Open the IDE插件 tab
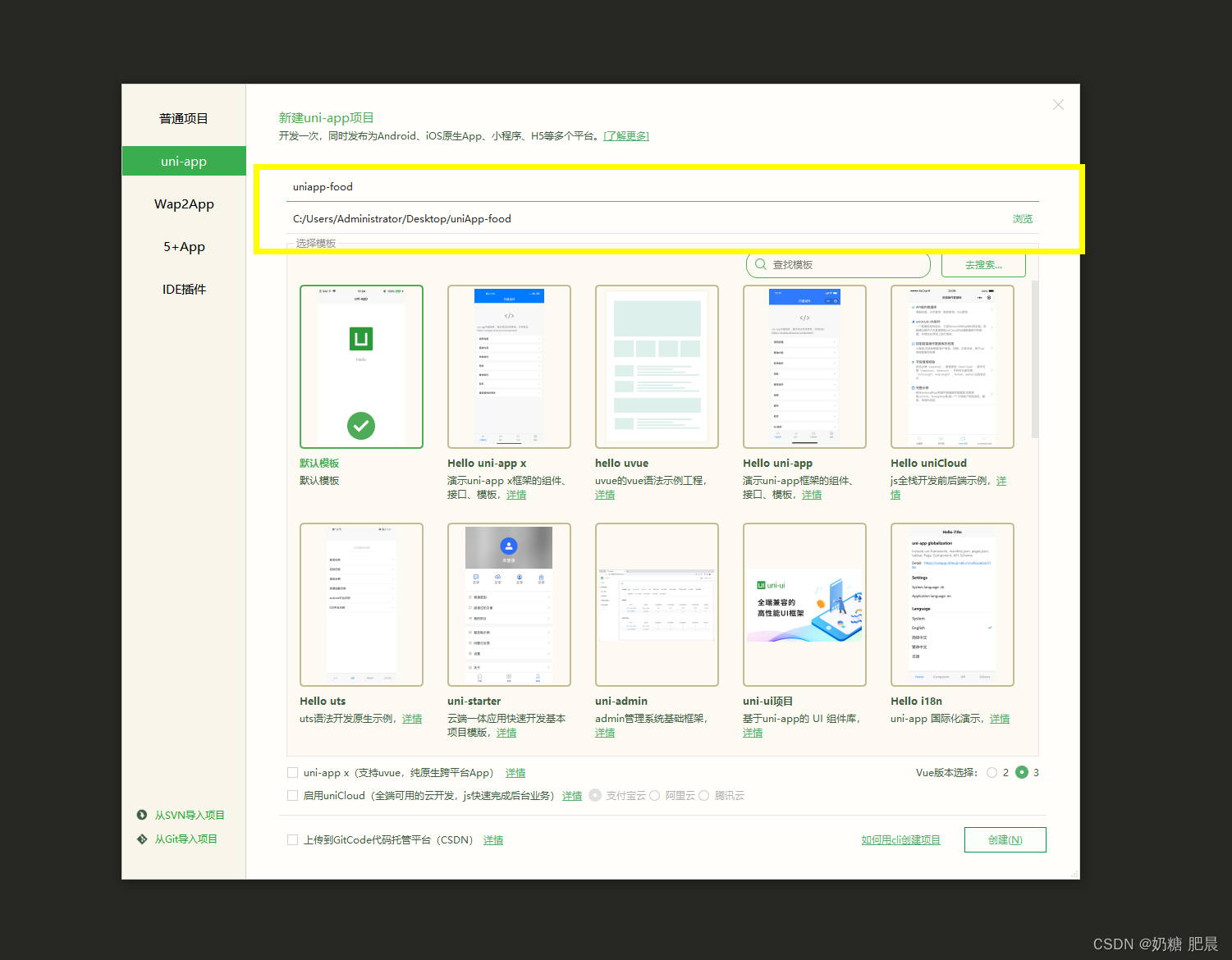 [184, 290]
